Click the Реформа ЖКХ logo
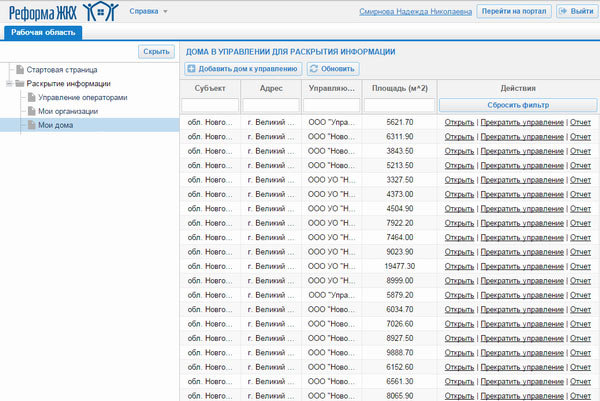This screenshot has height=401, width=600. tap(60, 12)
